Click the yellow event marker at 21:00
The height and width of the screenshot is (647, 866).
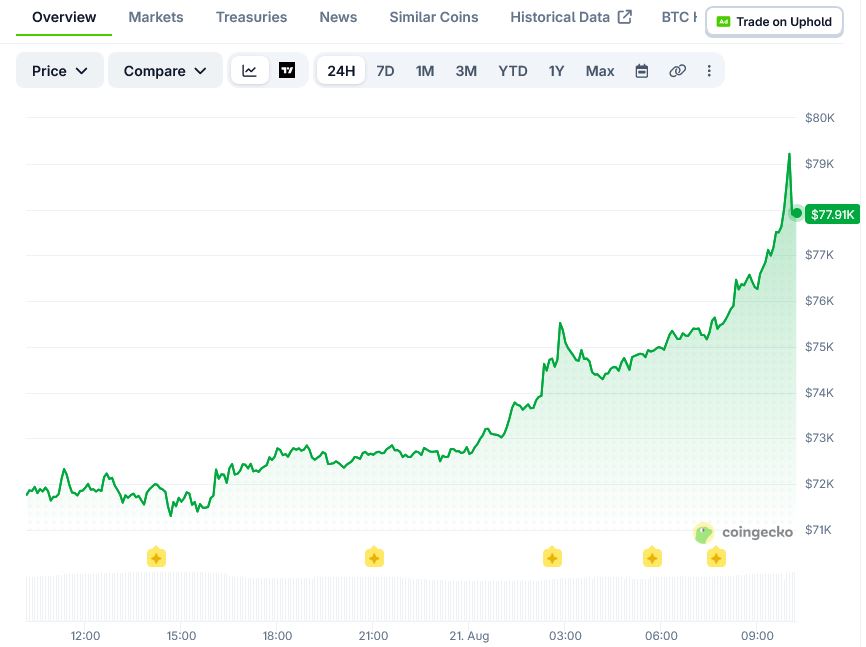pyautogui.click(x=374, y=557)
